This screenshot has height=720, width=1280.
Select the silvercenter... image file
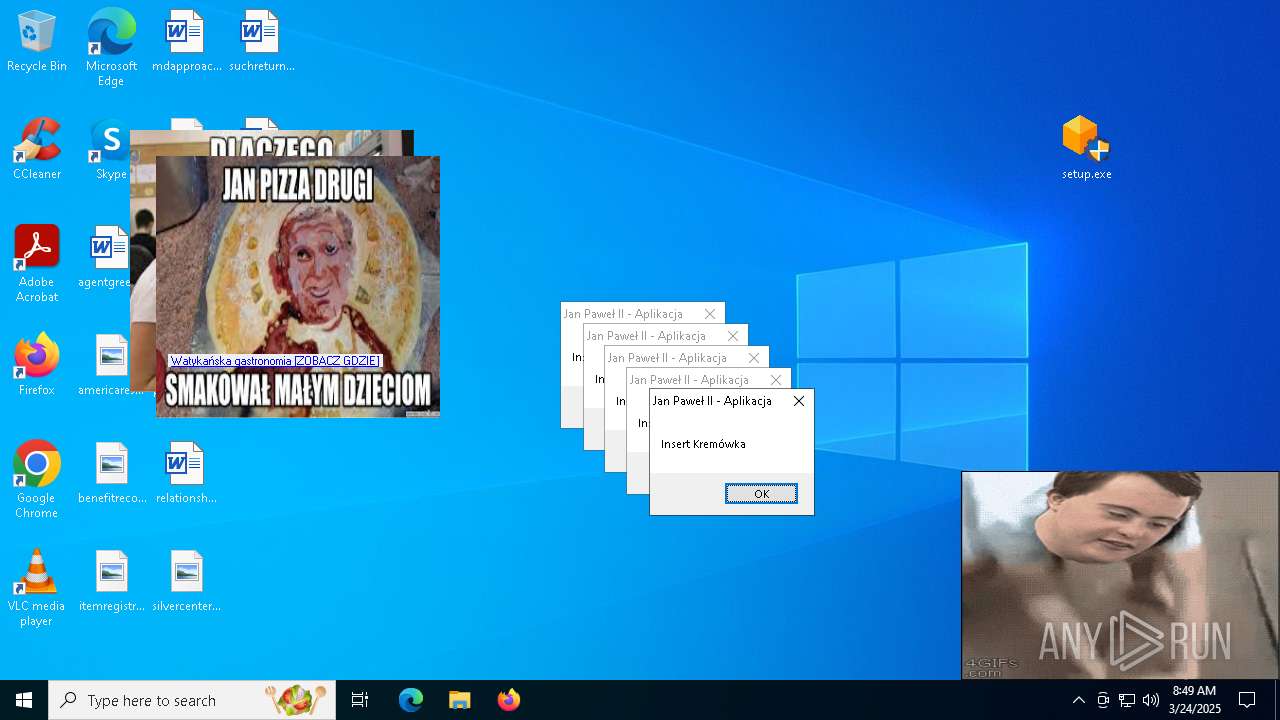coord(186,581)
